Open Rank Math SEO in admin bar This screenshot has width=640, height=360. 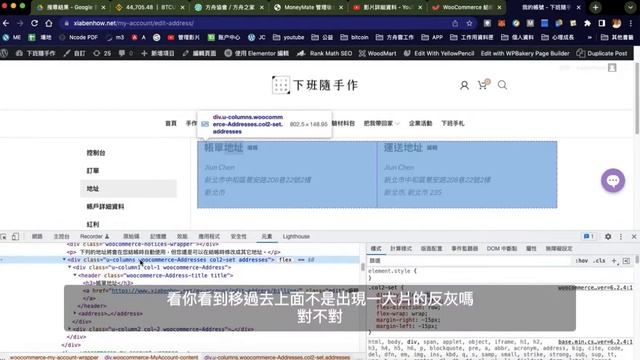tap(324, 53)
